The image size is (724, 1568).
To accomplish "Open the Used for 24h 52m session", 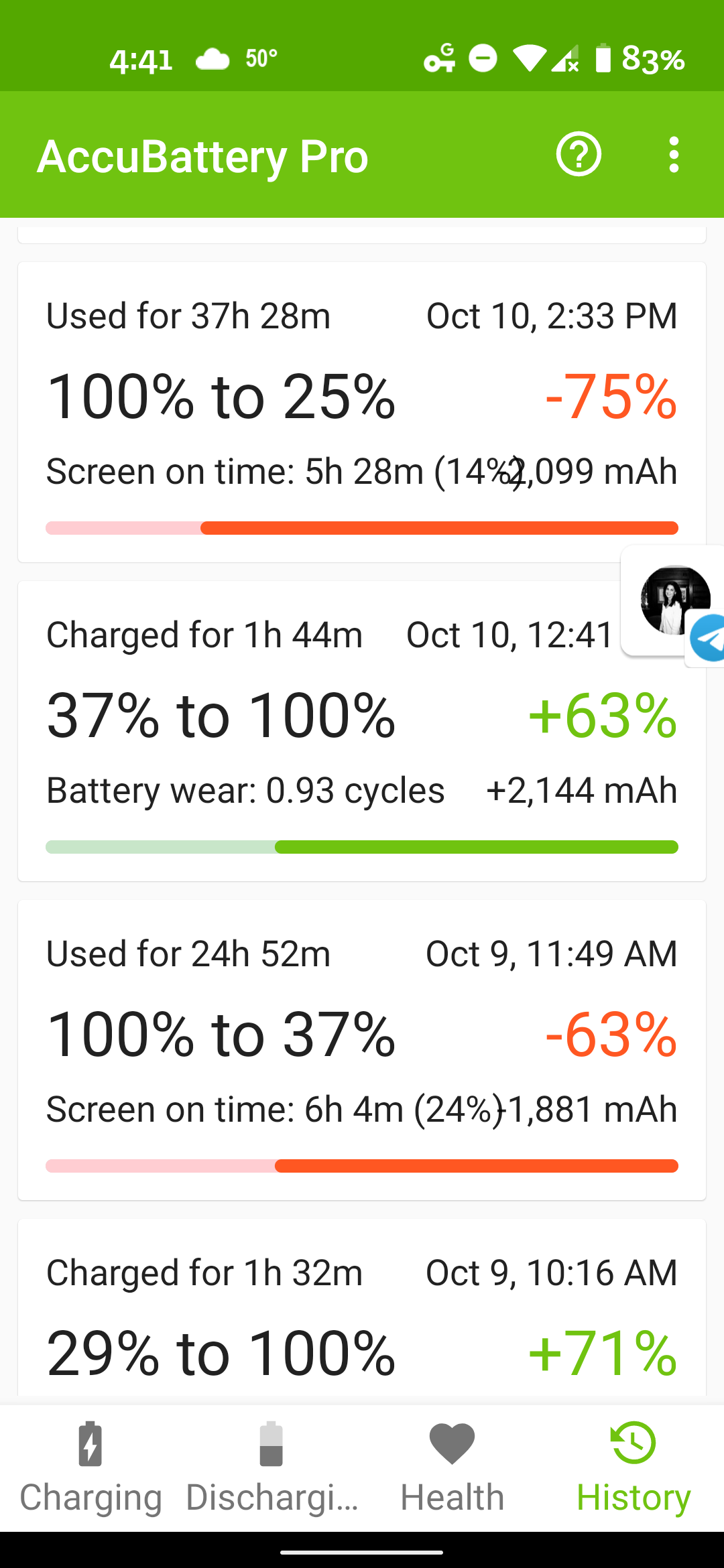I will tap(362, 1050).
